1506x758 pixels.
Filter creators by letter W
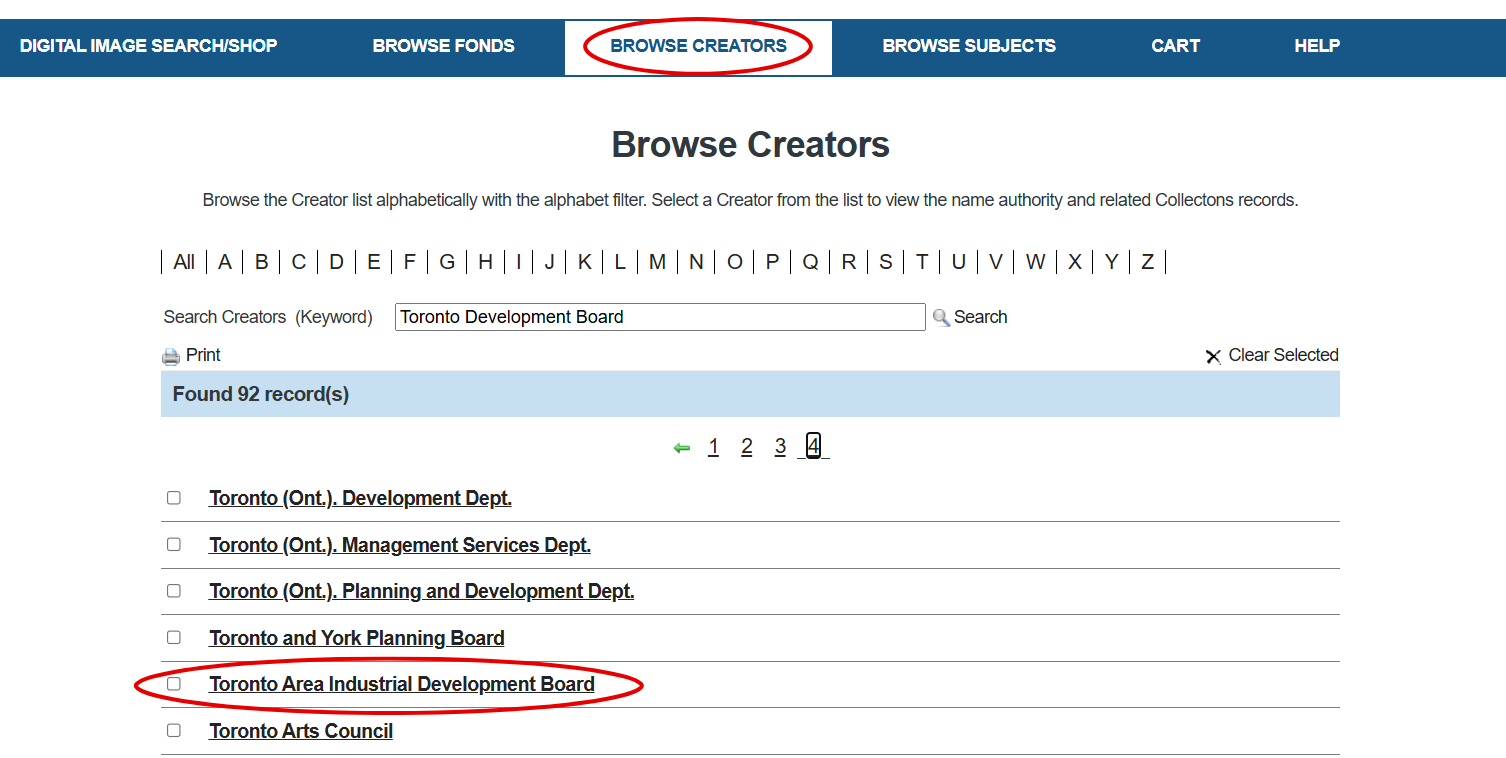pos(1035,262)
